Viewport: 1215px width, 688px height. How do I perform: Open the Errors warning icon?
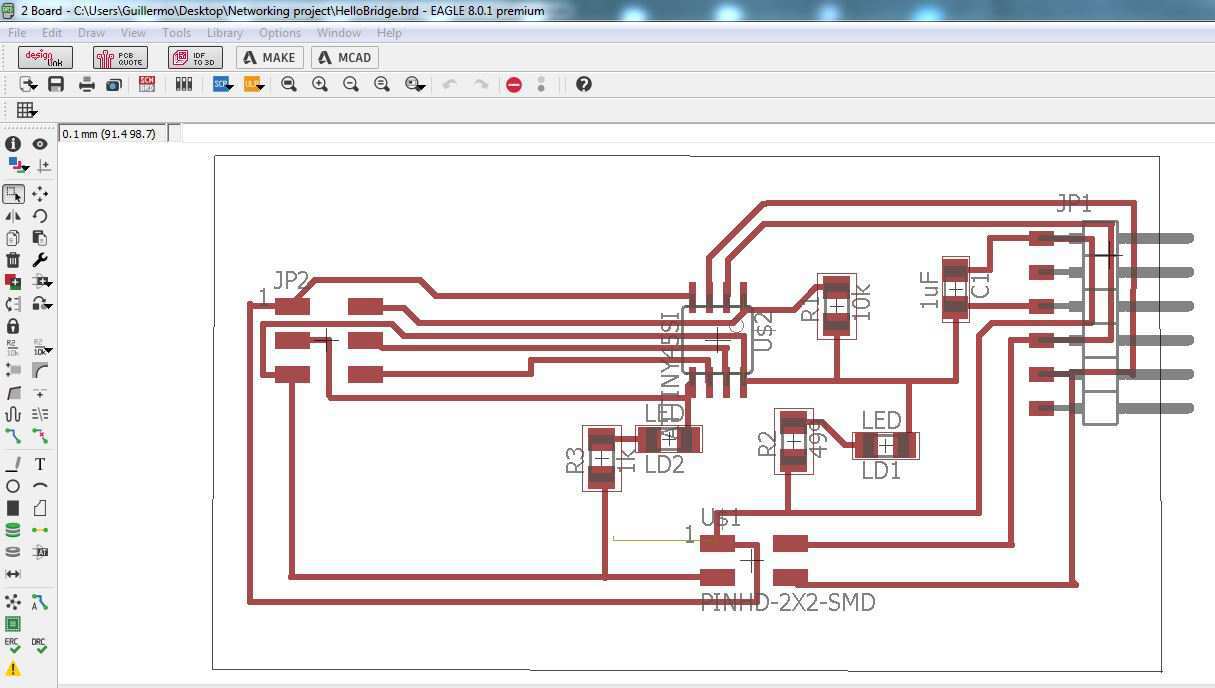(13, 668)
